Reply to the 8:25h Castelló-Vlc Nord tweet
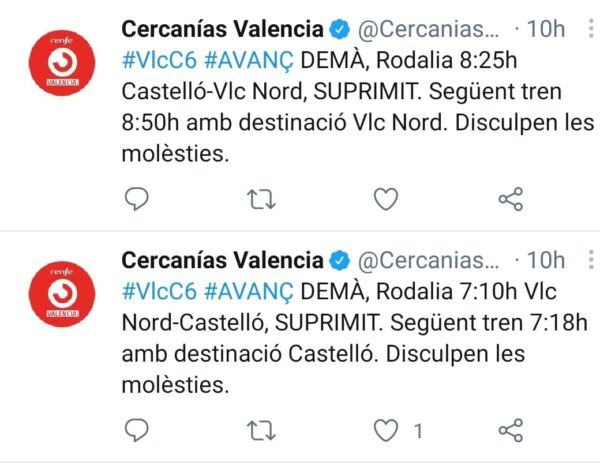 tap(139, 199)
